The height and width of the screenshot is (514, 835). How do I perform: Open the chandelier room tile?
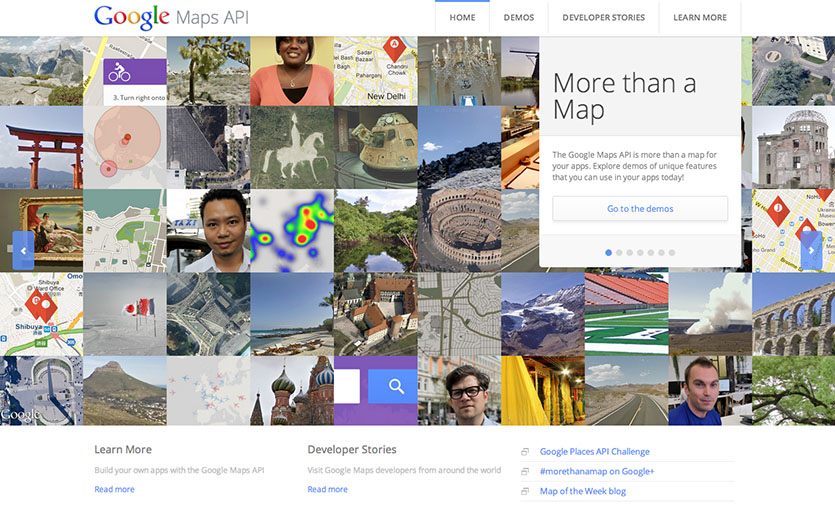(x=459, y=71)
